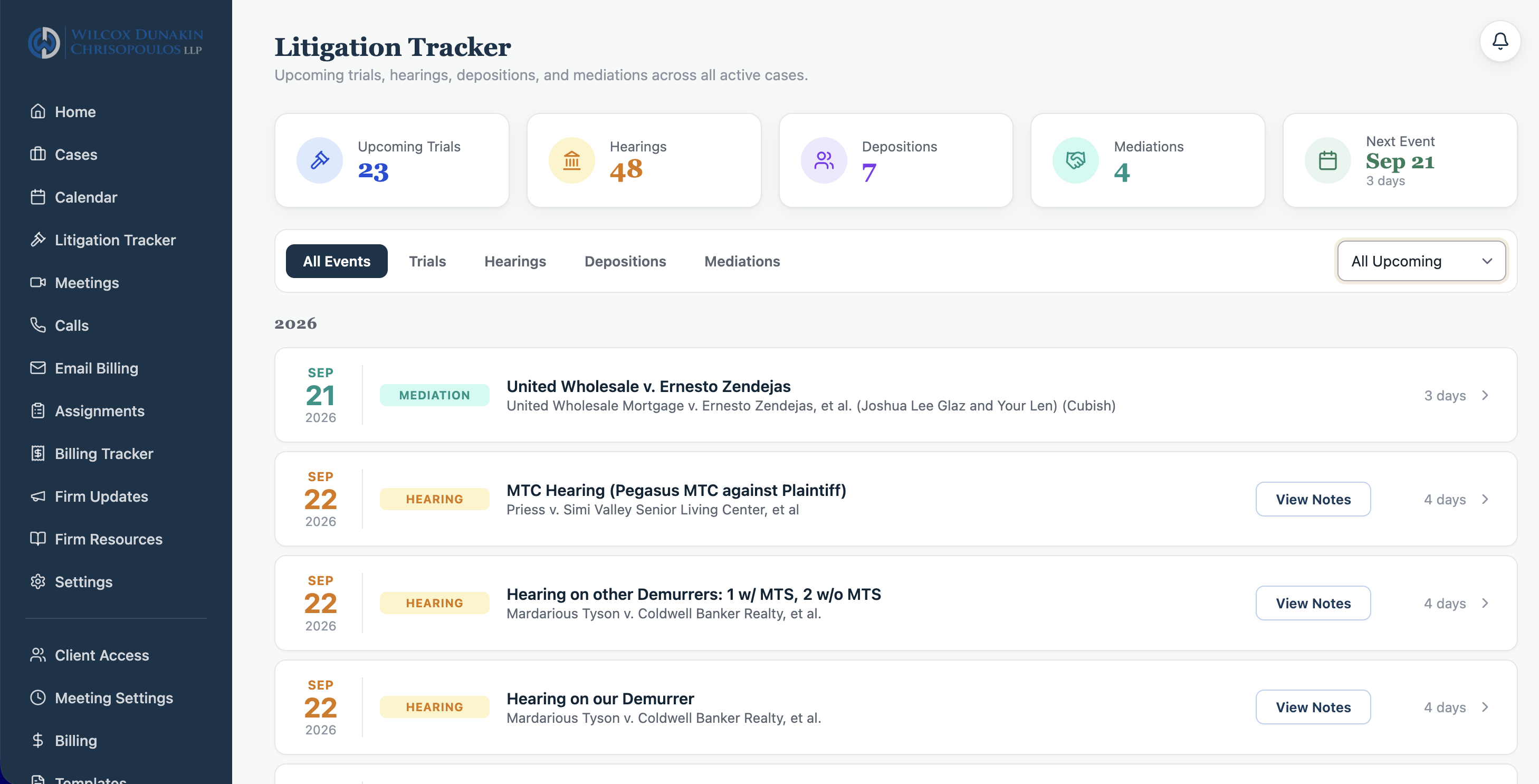This screenshot has width=1539, height=784.
Task: Open the All Upcoming dropdown
Action: pos(1421,261)
